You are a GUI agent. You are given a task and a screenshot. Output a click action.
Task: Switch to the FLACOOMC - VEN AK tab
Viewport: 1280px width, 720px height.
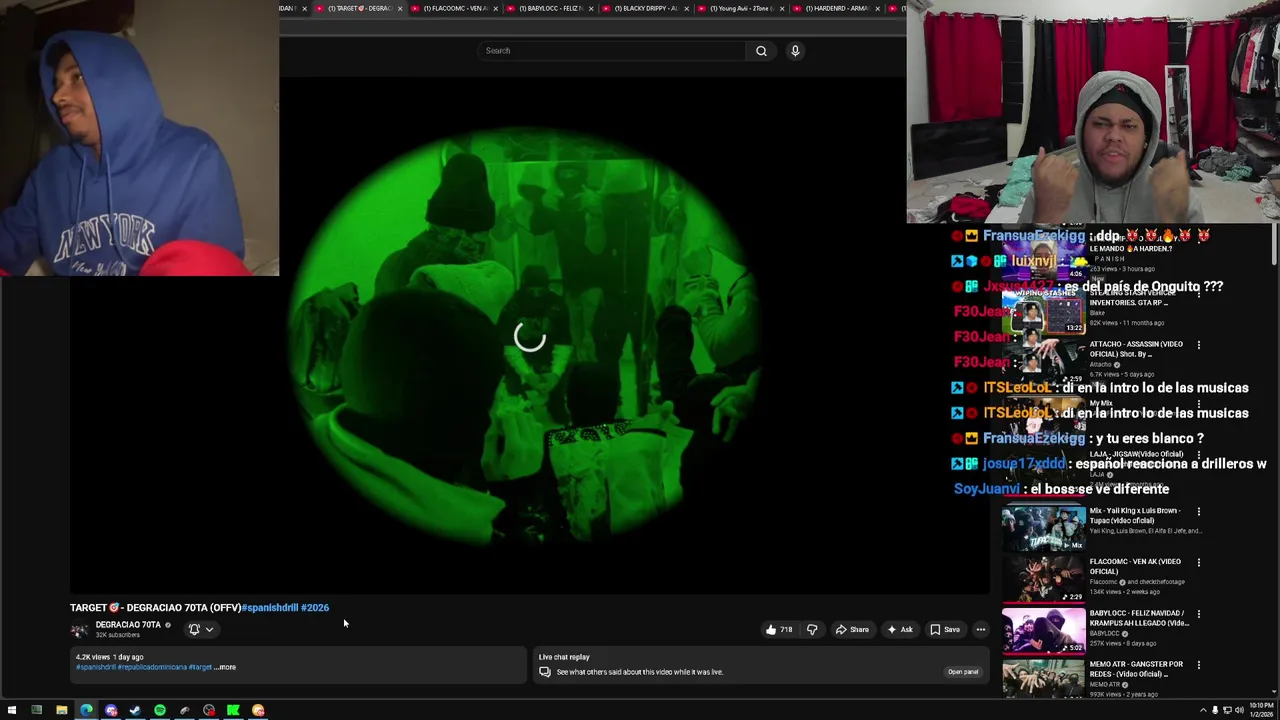point(453,8)
